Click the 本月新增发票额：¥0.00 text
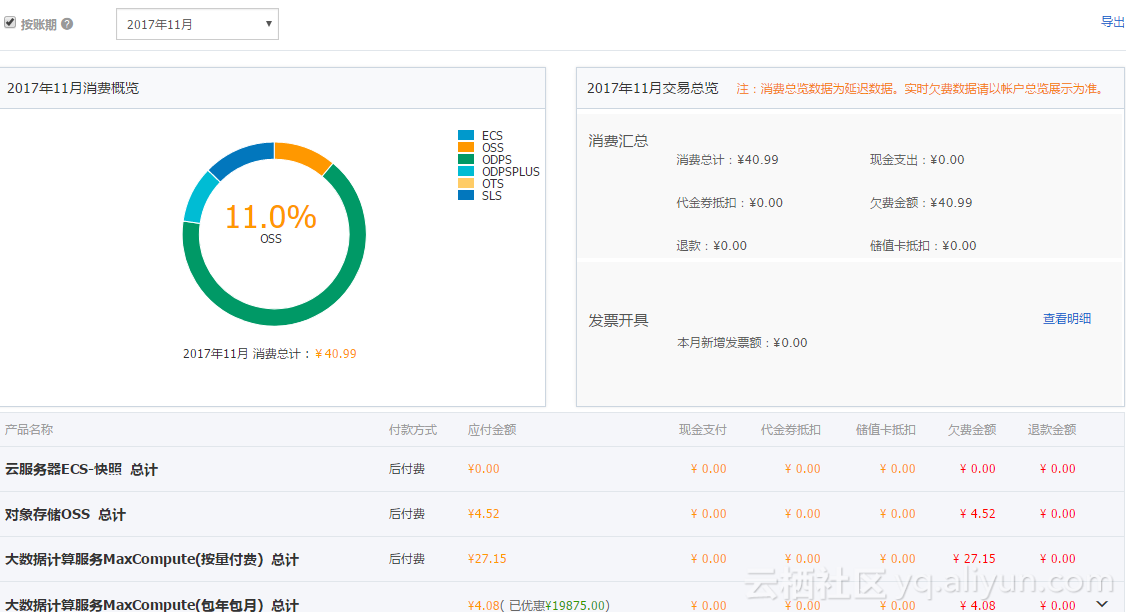Image resolution: width=1126 pixels, height=612 pixels. coord(742,343)
